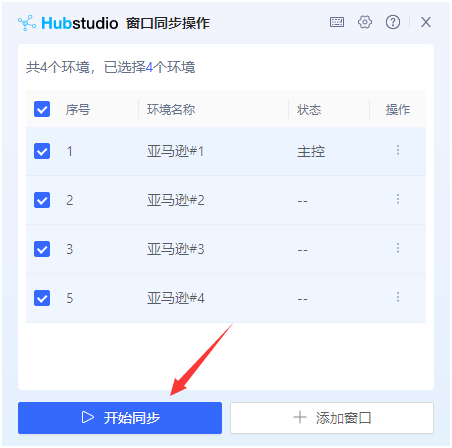Image resolution: width=452 pixels, height=448 pixels.
Task: Open more actions for 亚马逊#4
Action: (398, 297)
